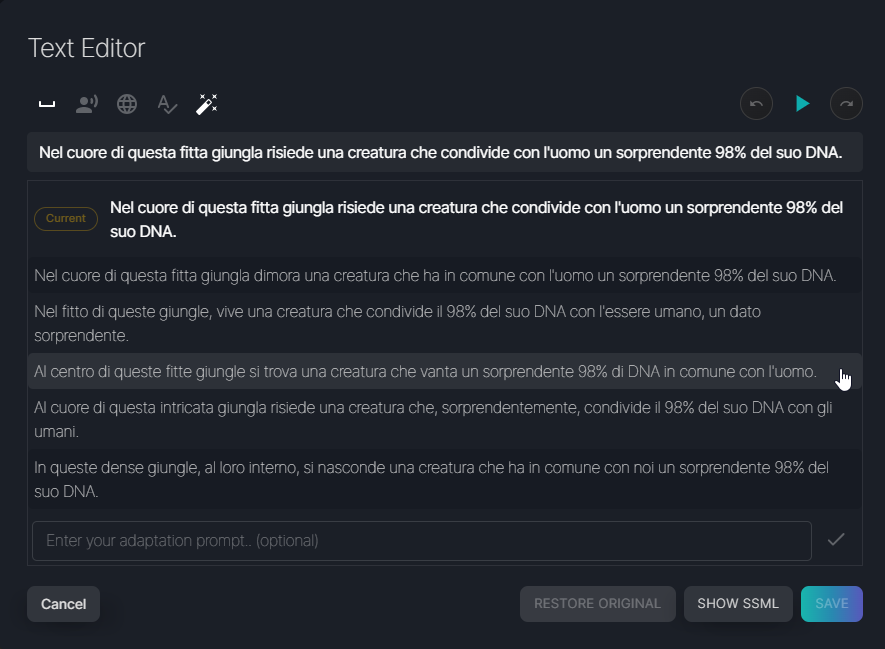Open the voice speaker icon
885x649 pixels.
(x=87, y=103)
